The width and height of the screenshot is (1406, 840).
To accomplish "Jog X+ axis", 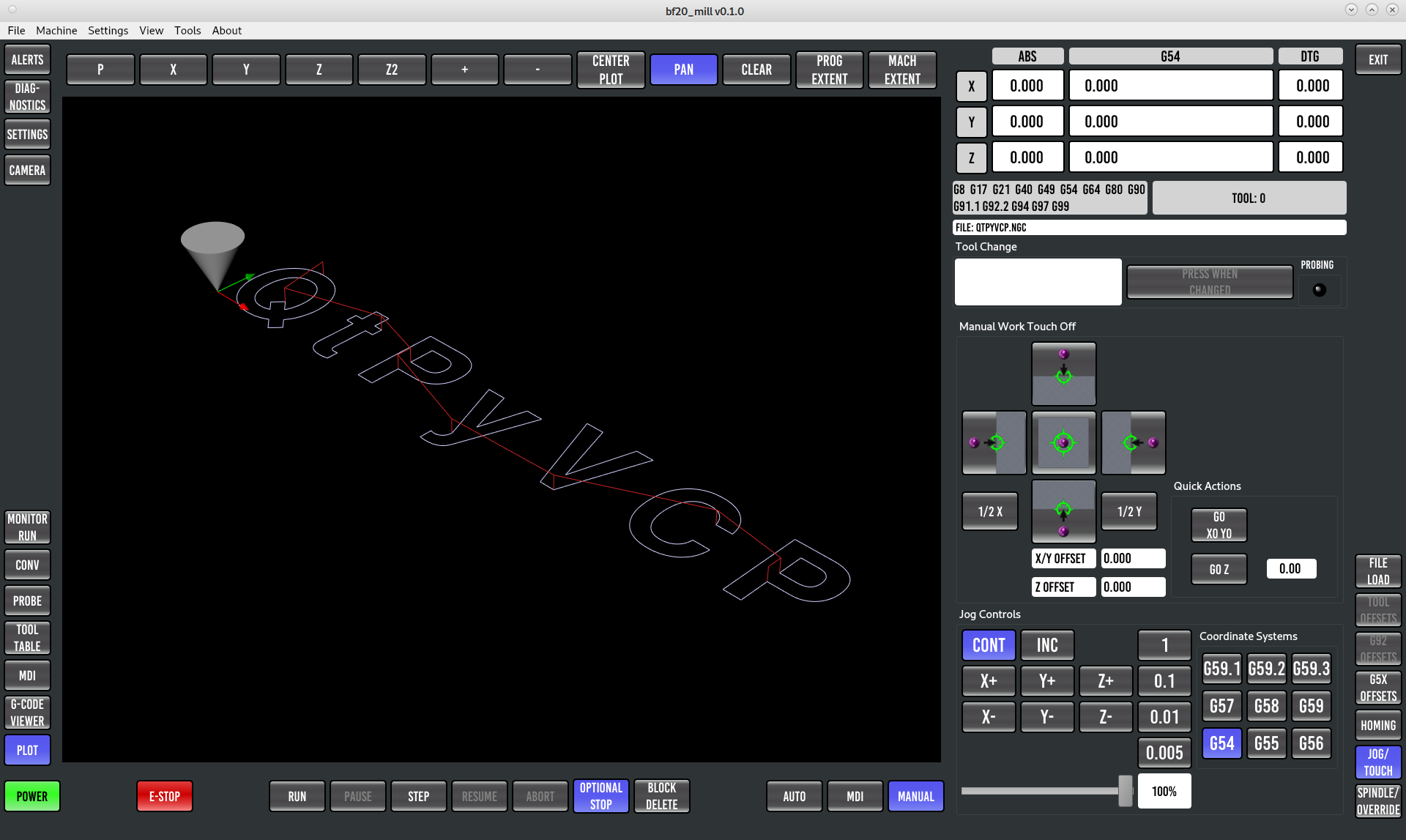I will 989,681.
